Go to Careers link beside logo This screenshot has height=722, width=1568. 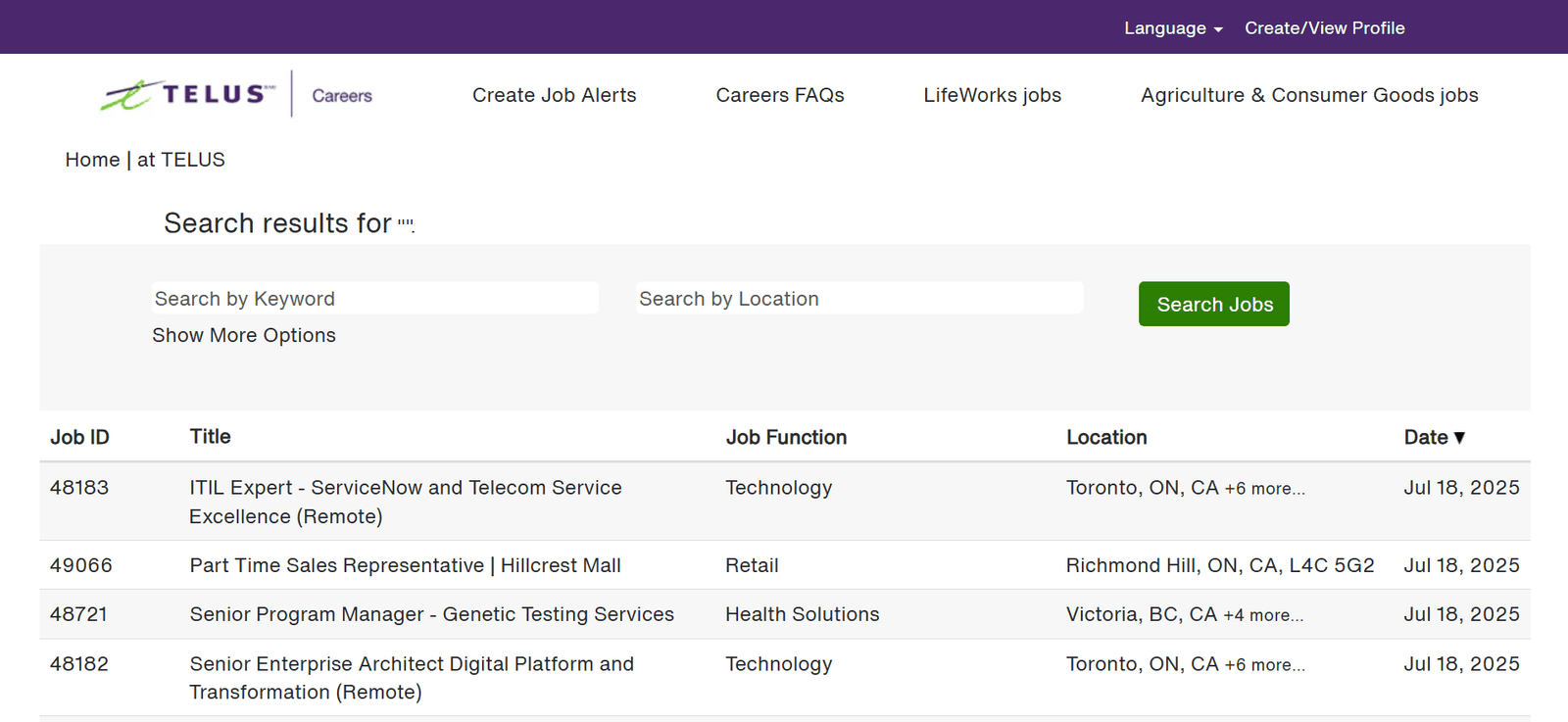(x=342, y=96)
